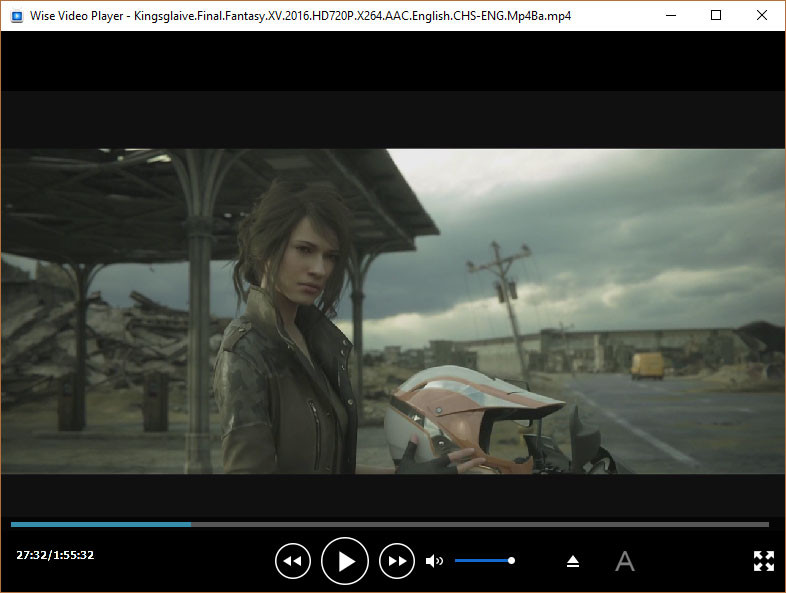The image size is (786, 593).
Task: Skip ahead with the fast-forward button
Action: [x=397, y=561]
